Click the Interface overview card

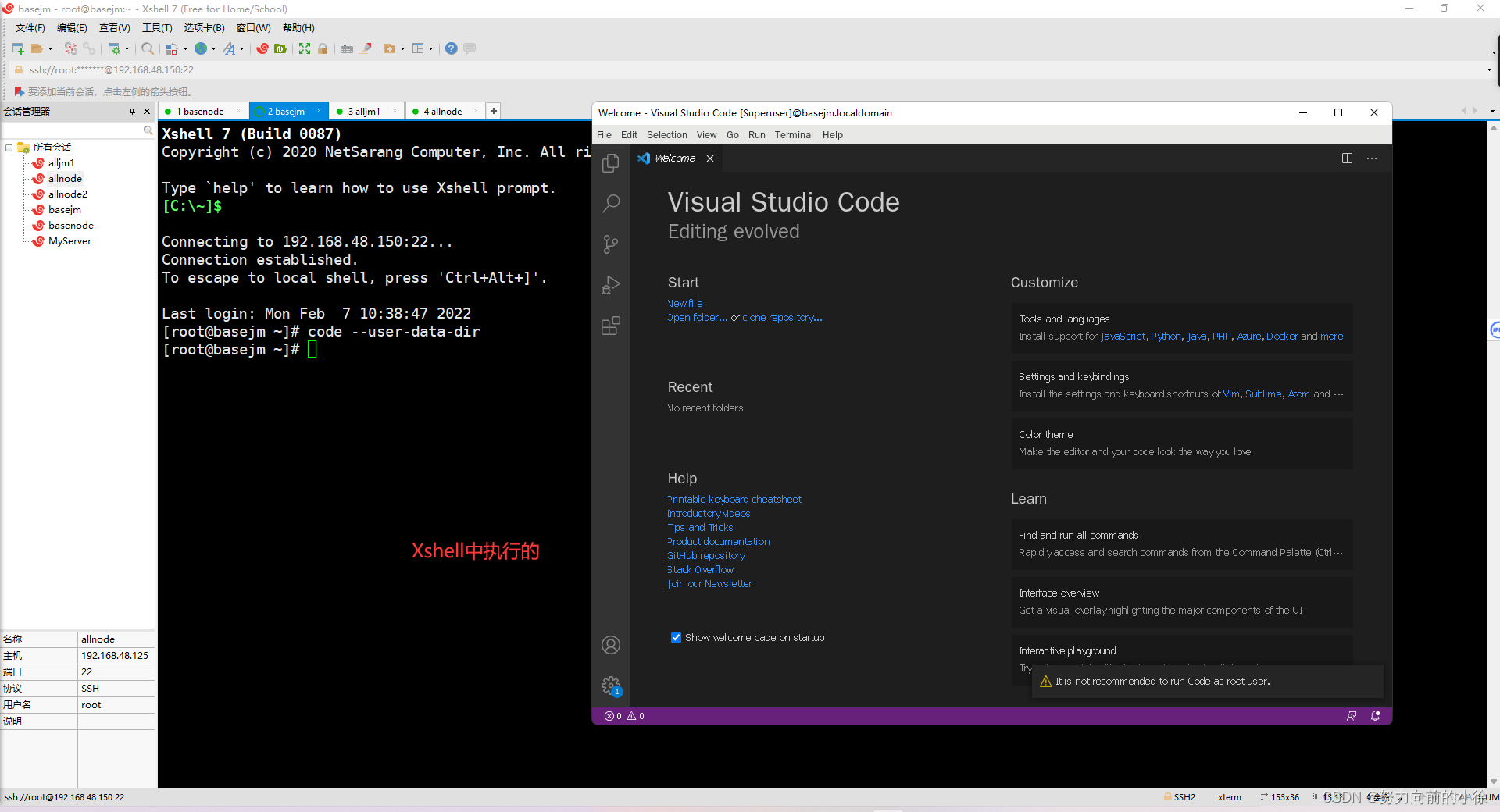1182,602
